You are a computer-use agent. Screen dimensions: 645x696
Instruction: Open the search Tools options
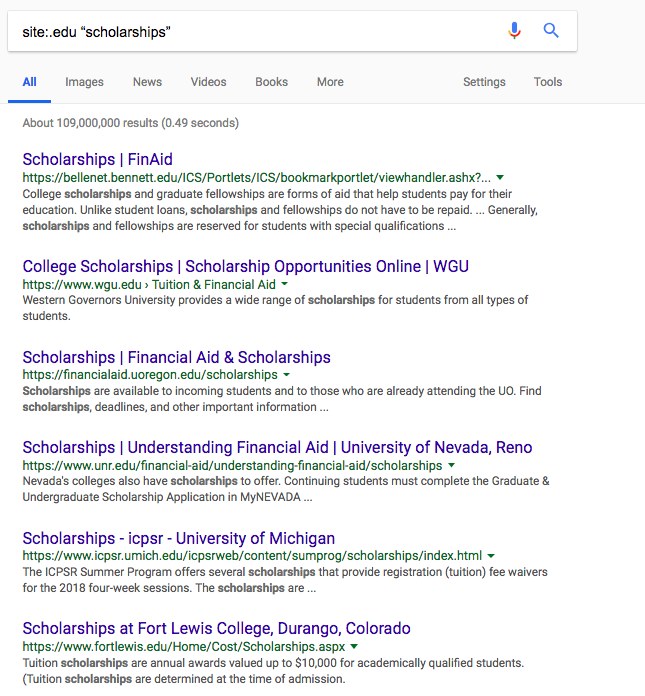point(548,82)
